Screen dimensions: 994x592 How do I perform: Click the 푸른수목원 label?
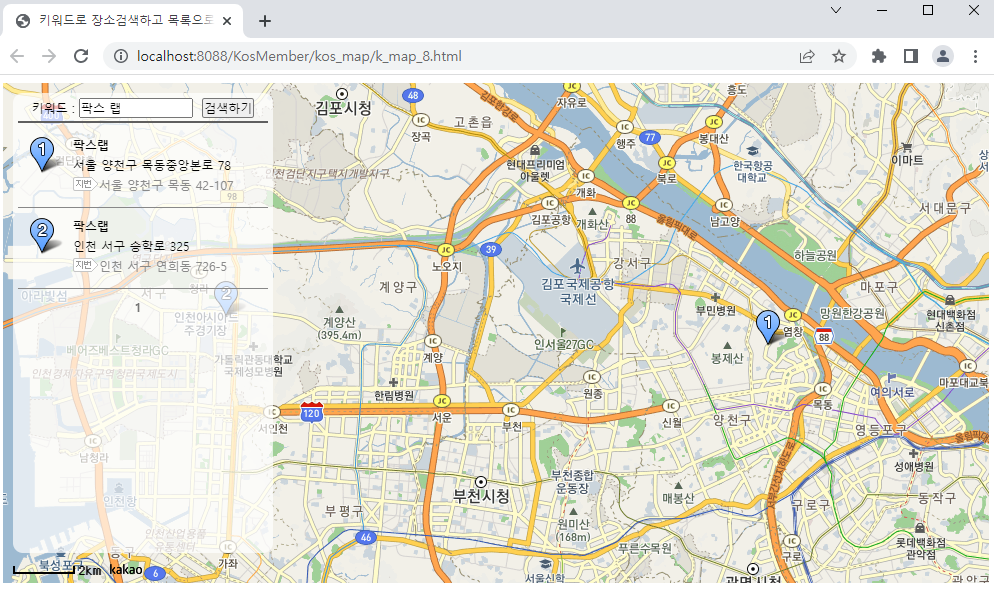pyautogui.click(x=645, y=548)
